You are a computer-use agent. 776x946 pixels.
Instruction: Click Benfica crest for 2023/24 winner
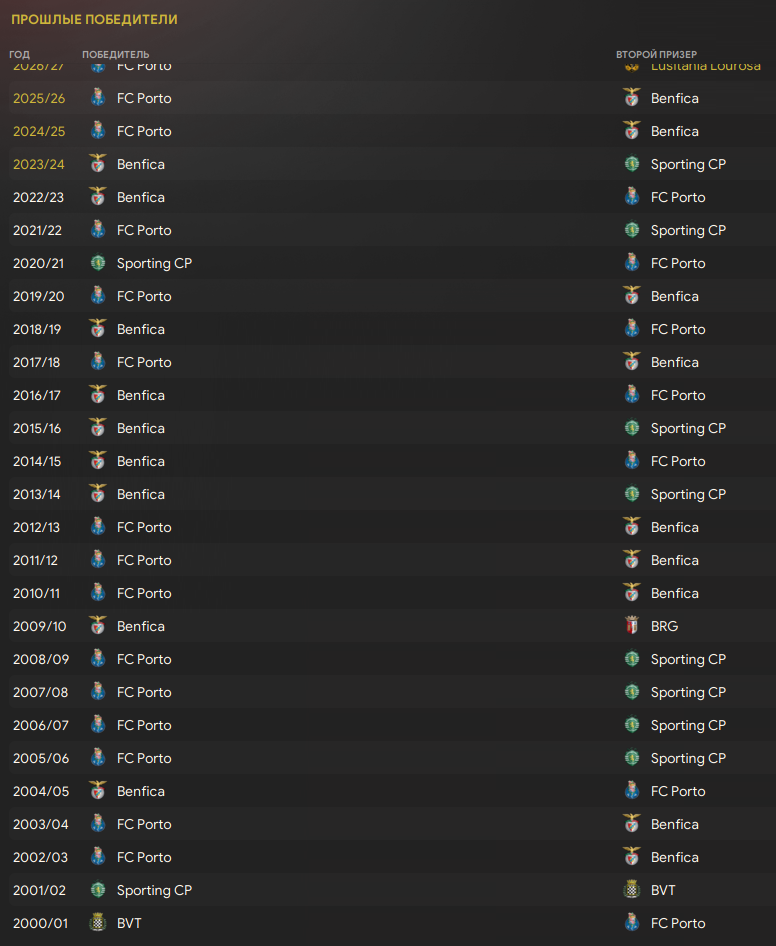tap(98, 163)
